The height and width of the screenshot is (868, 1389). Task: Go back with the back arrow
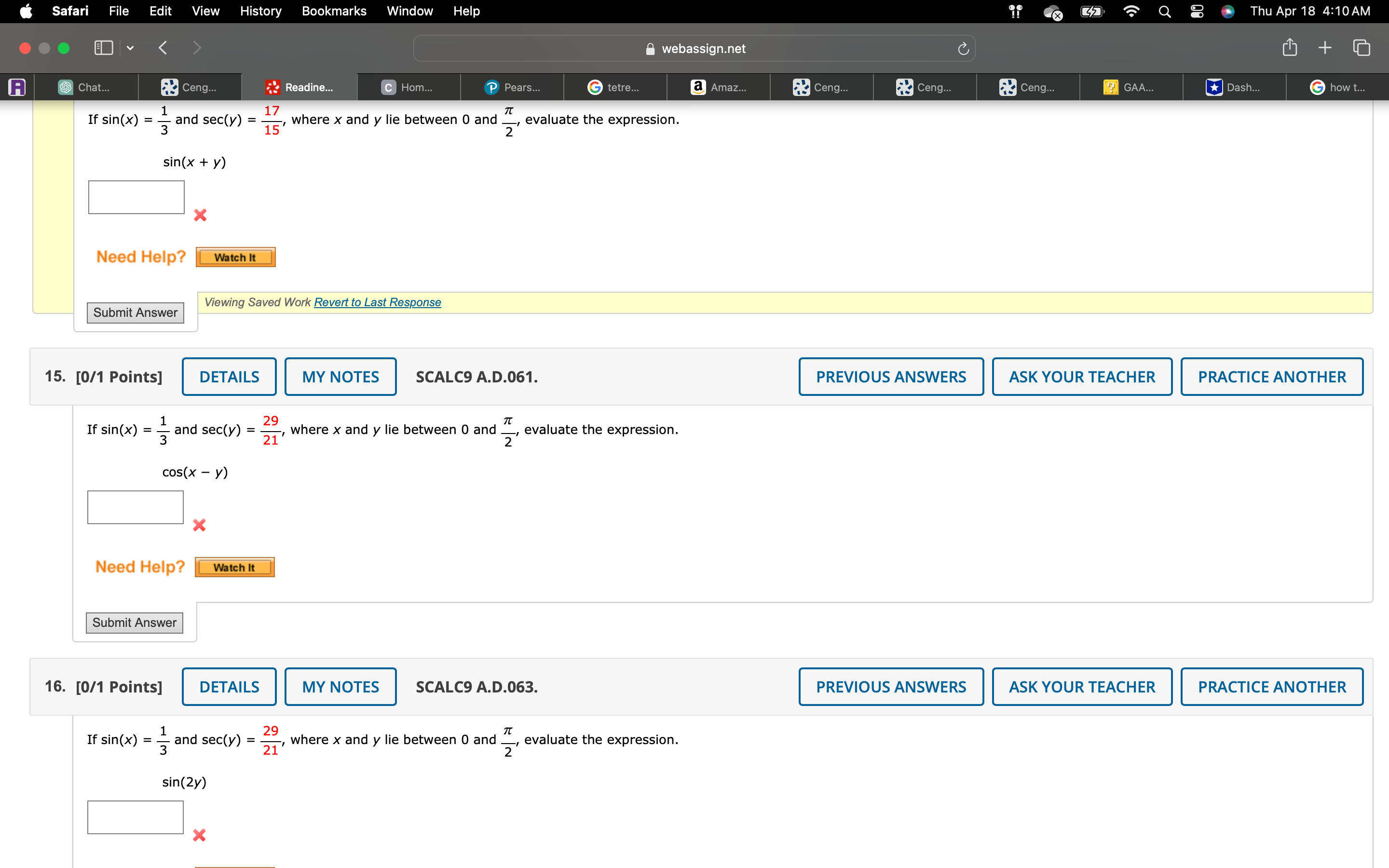pos(163,48)
